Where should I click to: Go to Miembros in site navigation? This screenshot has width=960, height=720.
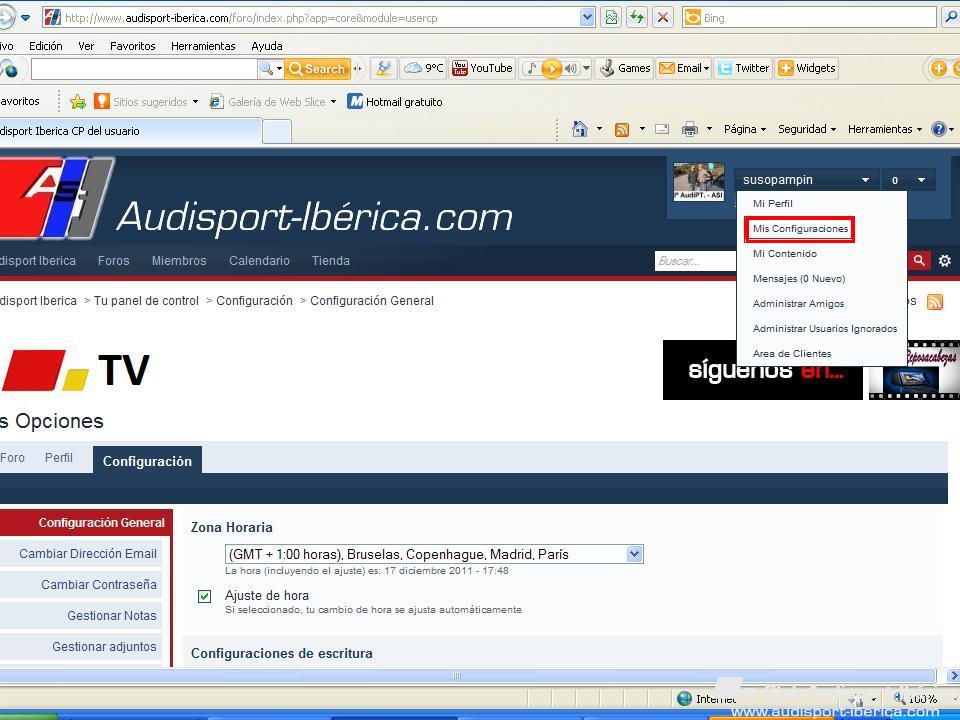(179, 261)
